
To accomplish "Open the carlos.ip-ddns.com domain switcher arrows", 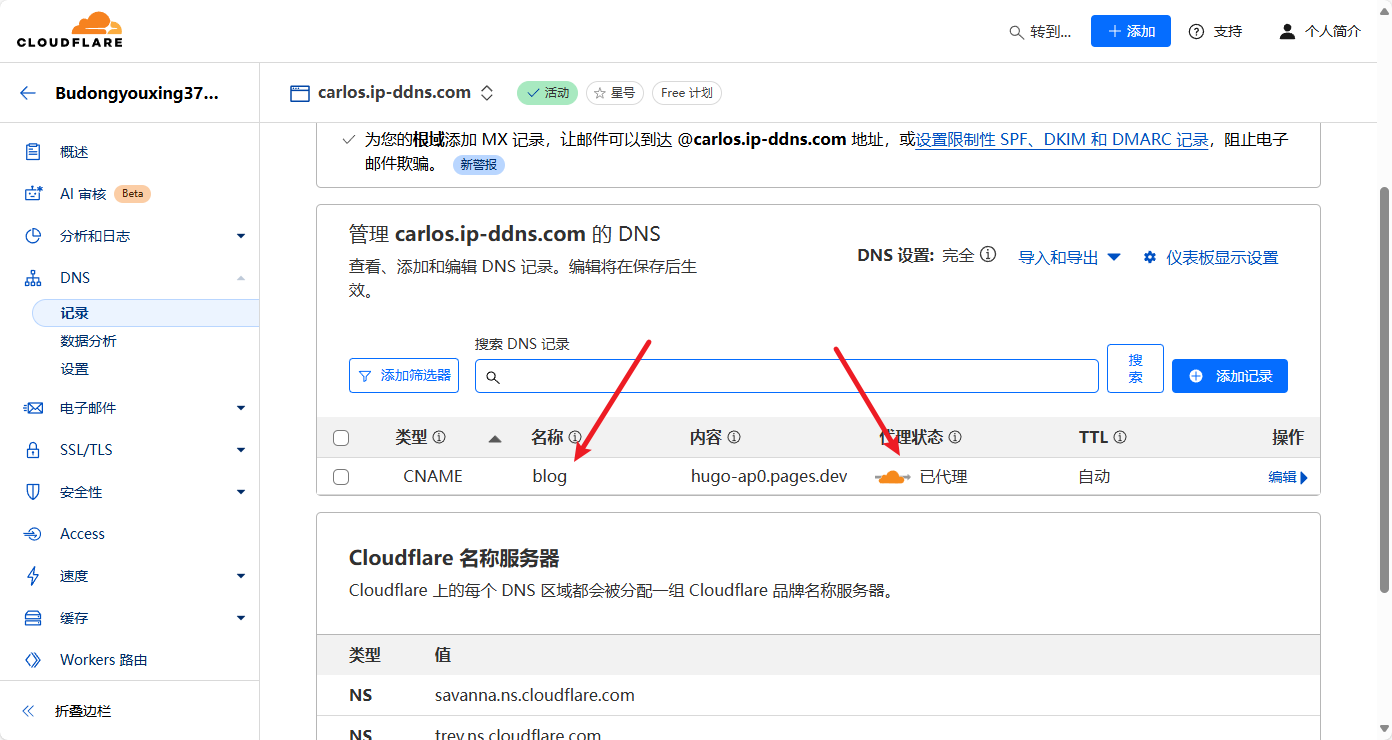I will (487, 93).
